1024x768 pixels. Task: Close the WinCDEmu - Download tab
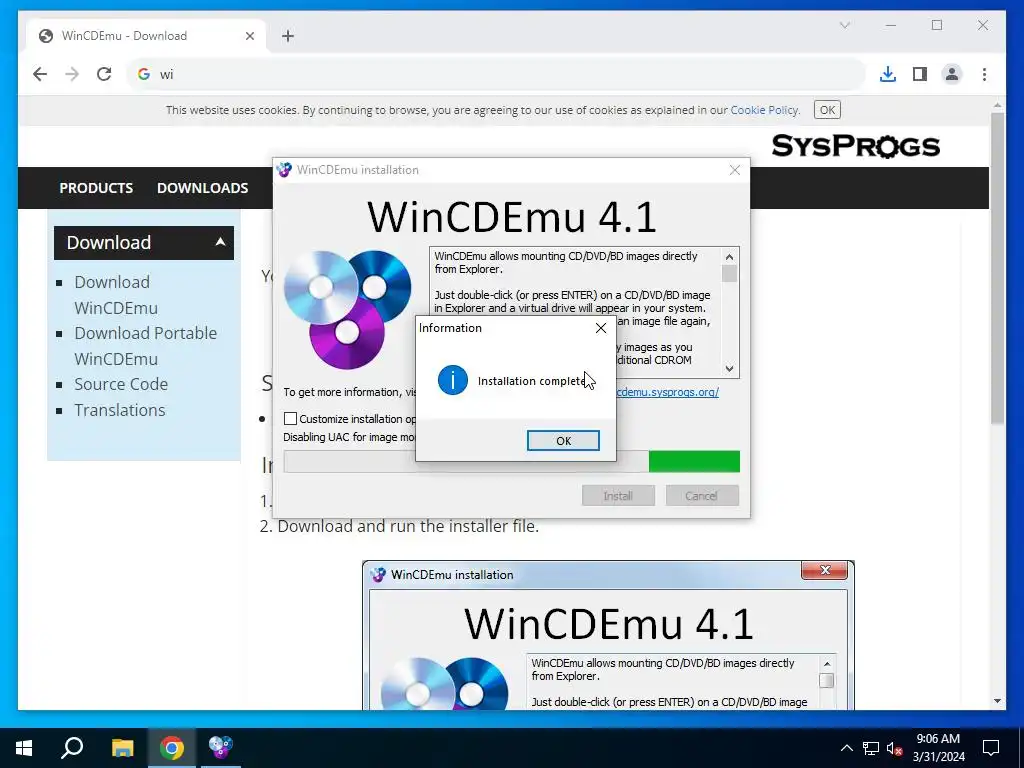pos(249,36)
